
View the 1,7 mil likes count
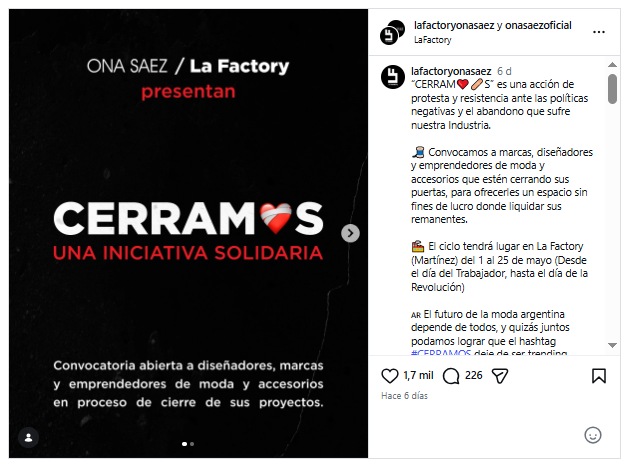coord(418,375)
